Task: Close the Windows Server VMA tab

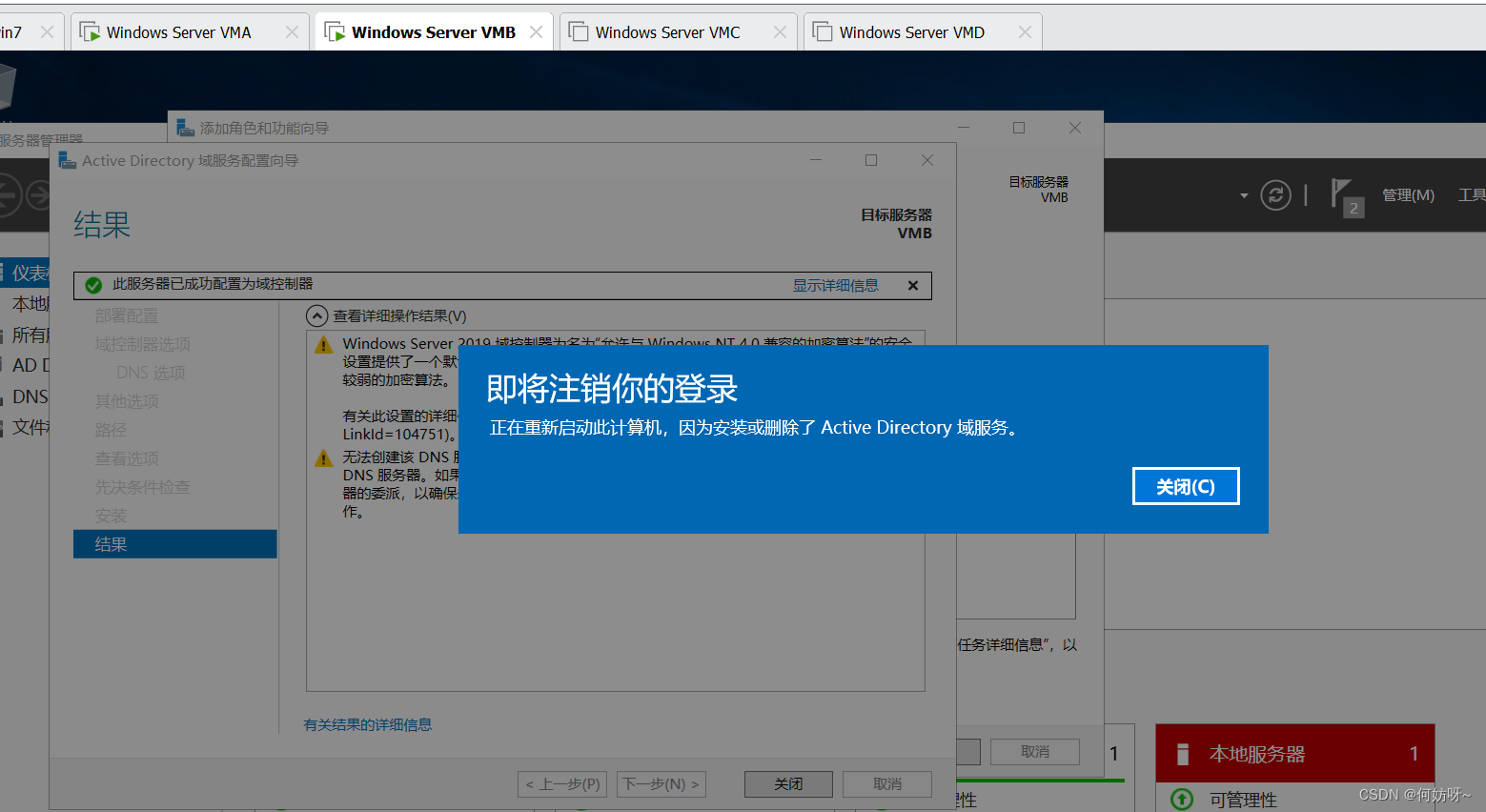Action: [x=292, y=32]
